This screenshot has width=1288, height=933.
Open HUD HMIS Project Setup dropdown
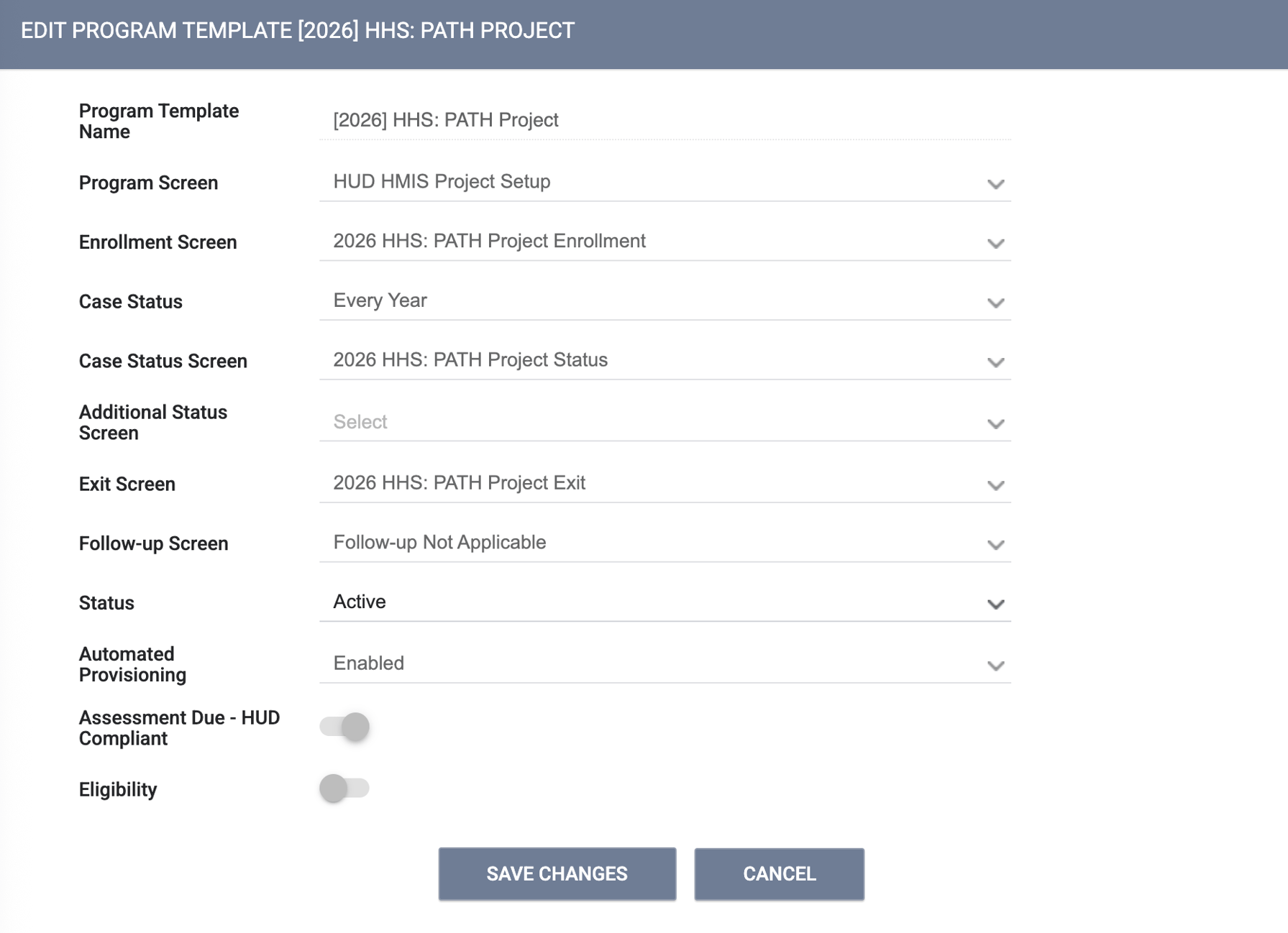(x=665, y=182)
